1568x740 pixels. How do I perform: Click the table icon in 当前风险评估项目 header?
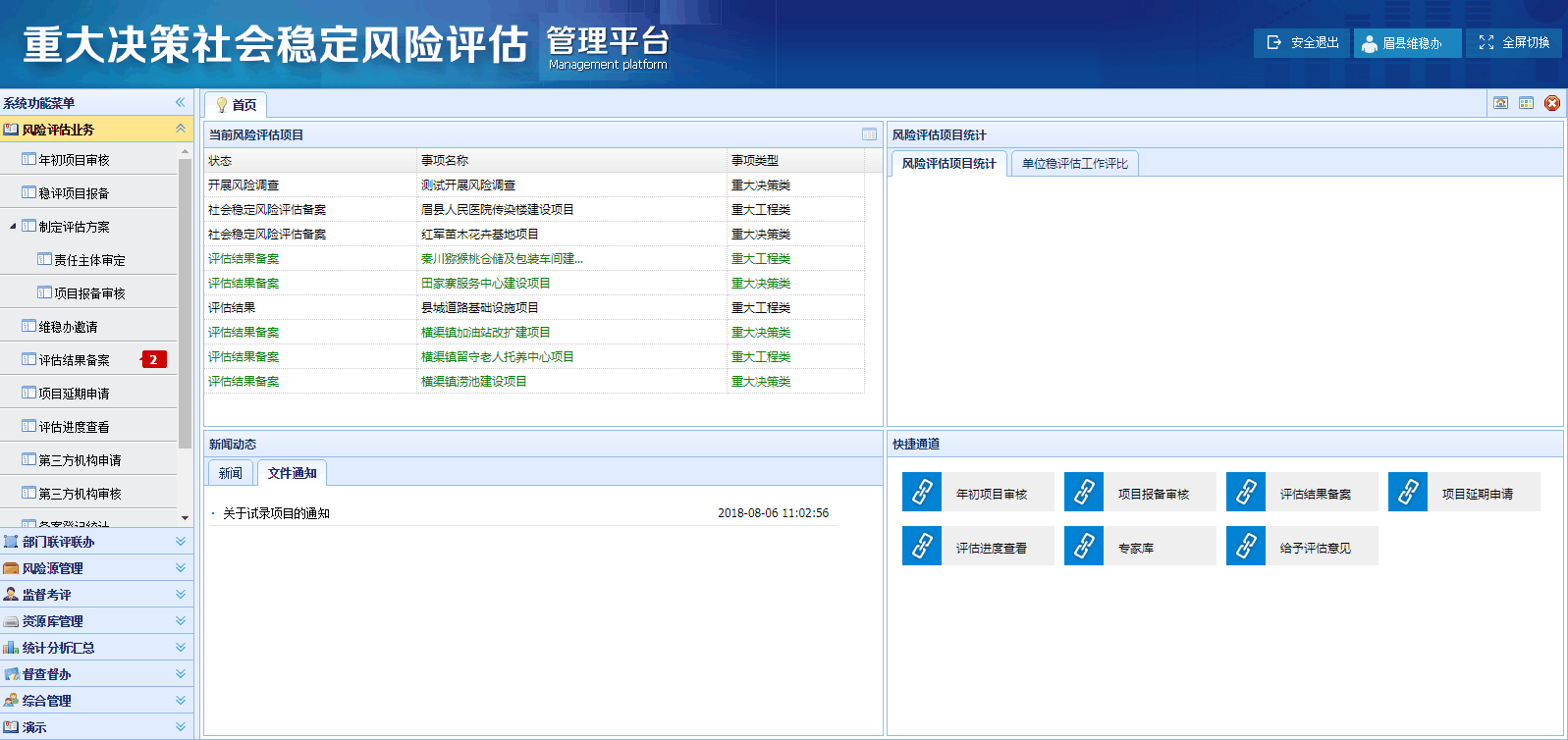click(869, 134)
